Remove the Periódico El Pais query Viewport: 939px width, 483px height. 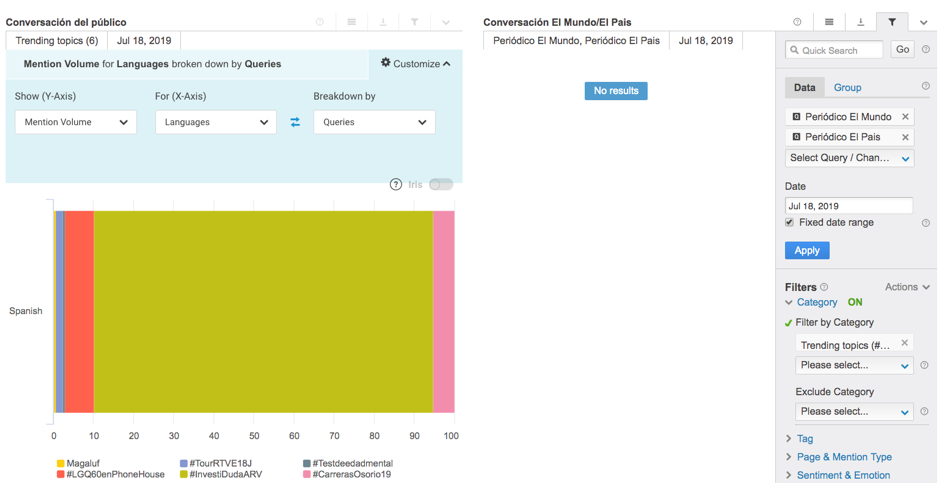click(905, 137)
